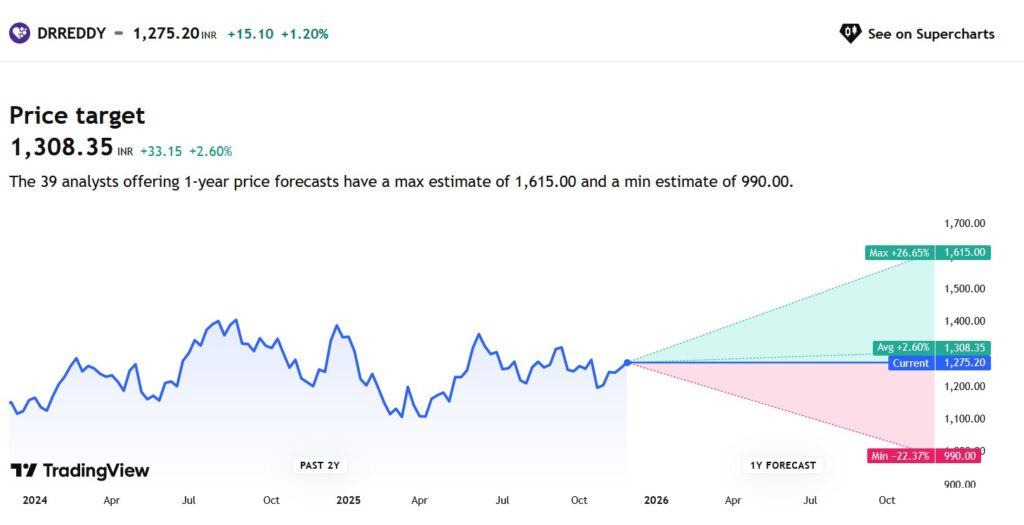Click the 1,275.20 current price tag

tap(964, 363)
